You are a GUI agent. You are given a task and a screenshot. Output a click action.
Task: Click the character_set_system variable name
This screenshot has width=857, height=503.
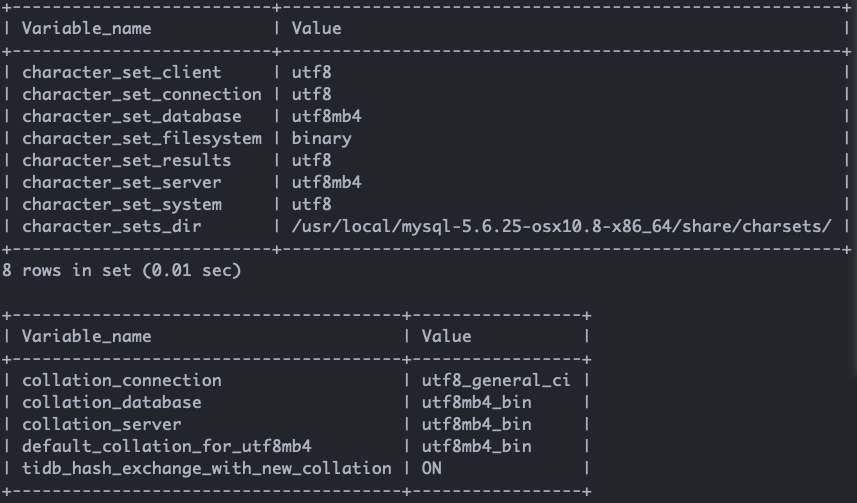coord(122,204)
